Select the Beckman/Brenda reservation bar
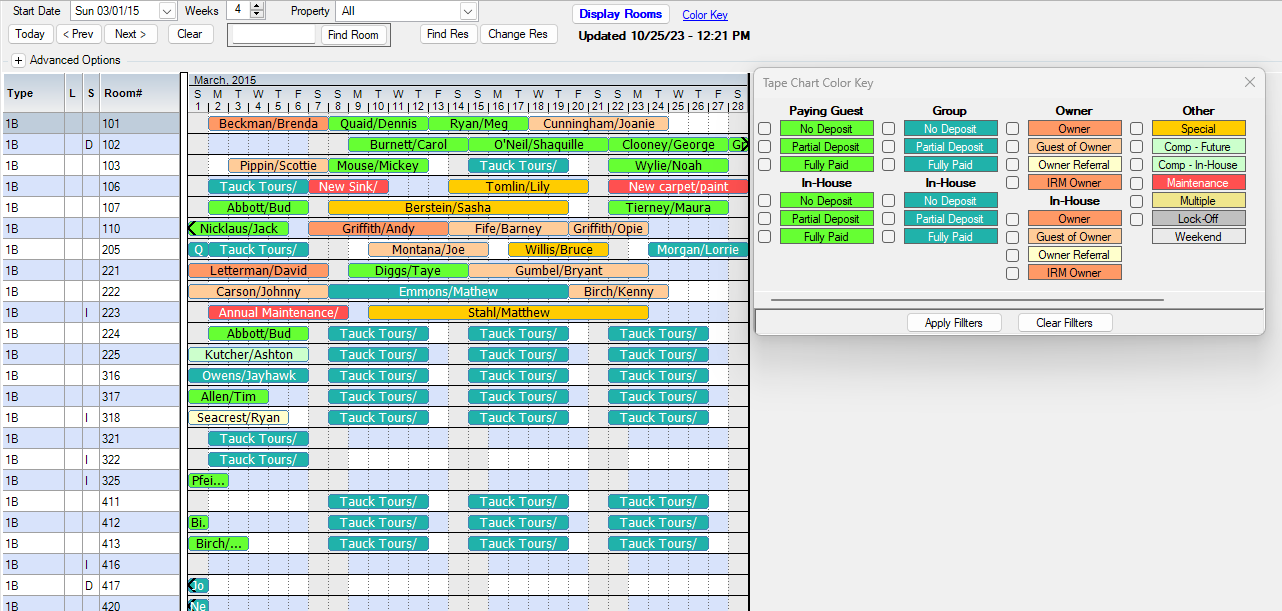This screenshot has width=1282, height=611. [x=268, y=124]
